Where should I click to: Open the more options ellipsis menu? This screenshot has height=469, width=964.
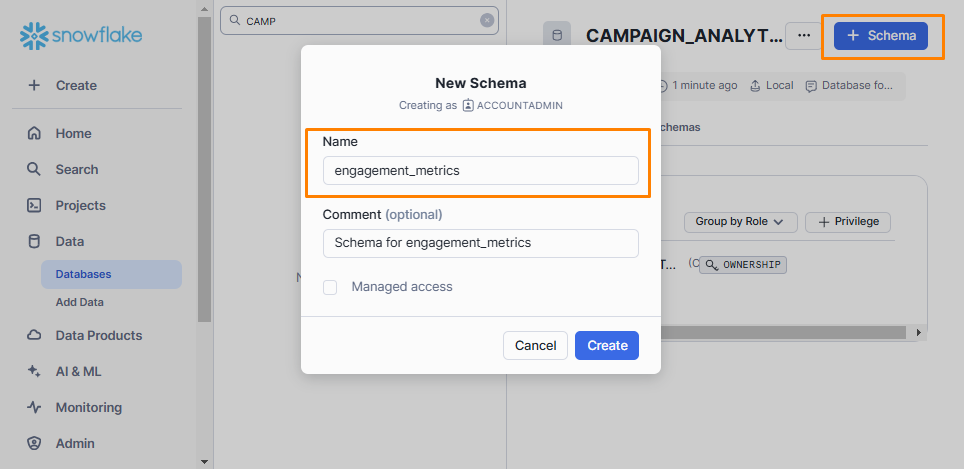[x=804, y=36]
